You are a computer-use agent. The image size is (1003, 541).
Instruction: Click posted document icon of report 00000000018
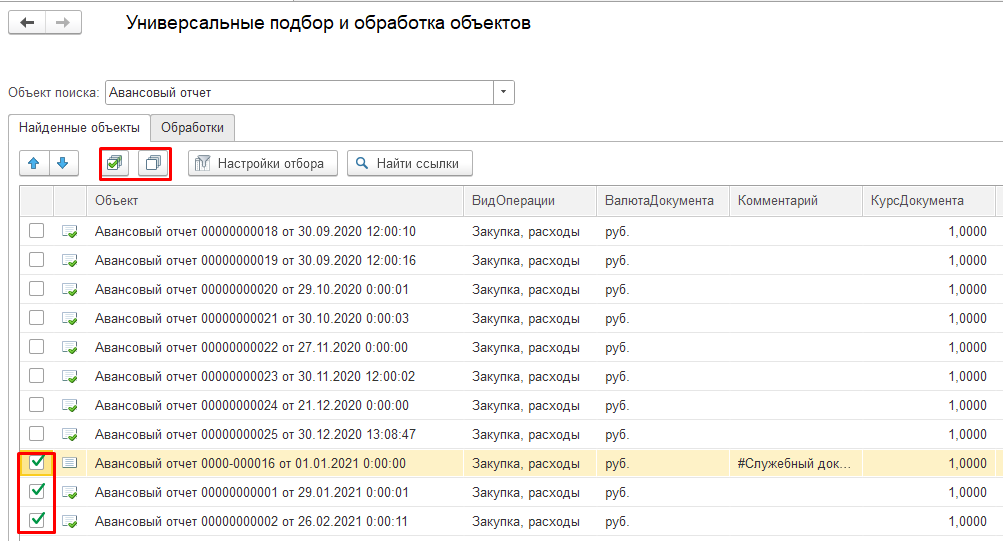click(x=69, y=232)
